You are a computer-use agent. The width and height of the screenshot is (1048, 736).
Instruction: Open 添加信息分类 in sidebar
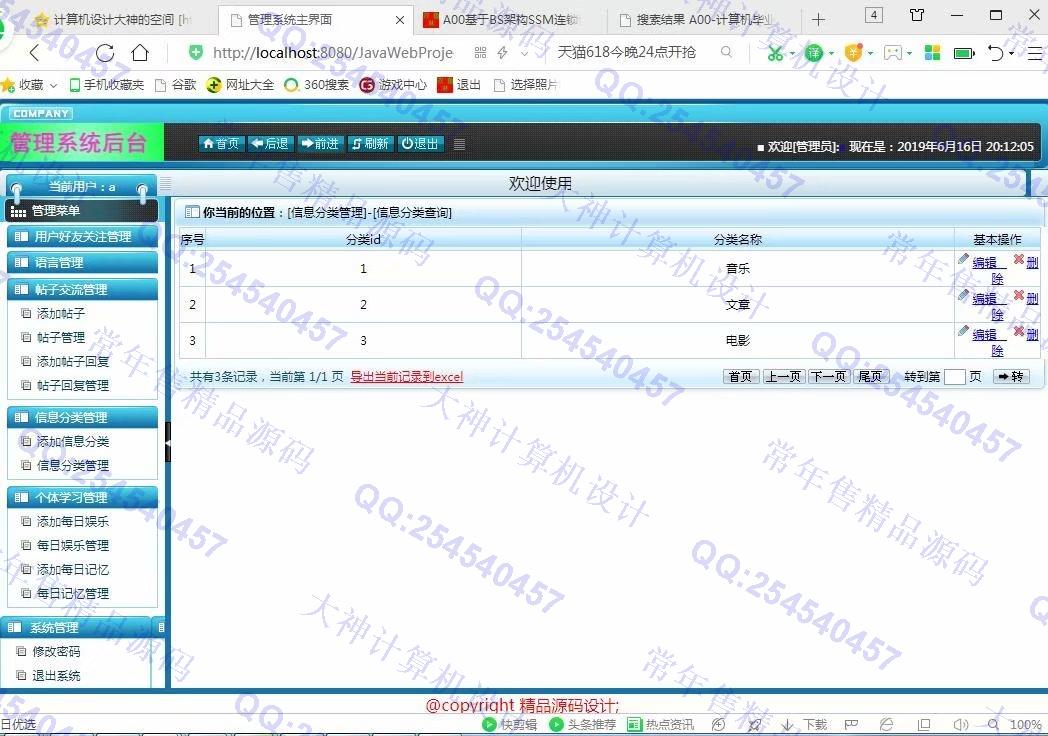(x=73, y=442)
